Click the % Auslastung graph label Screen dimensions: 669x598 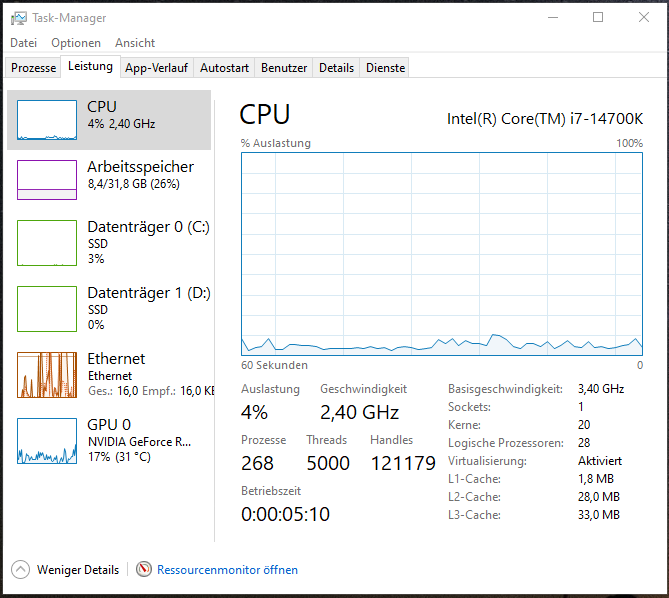pos(276,143)
